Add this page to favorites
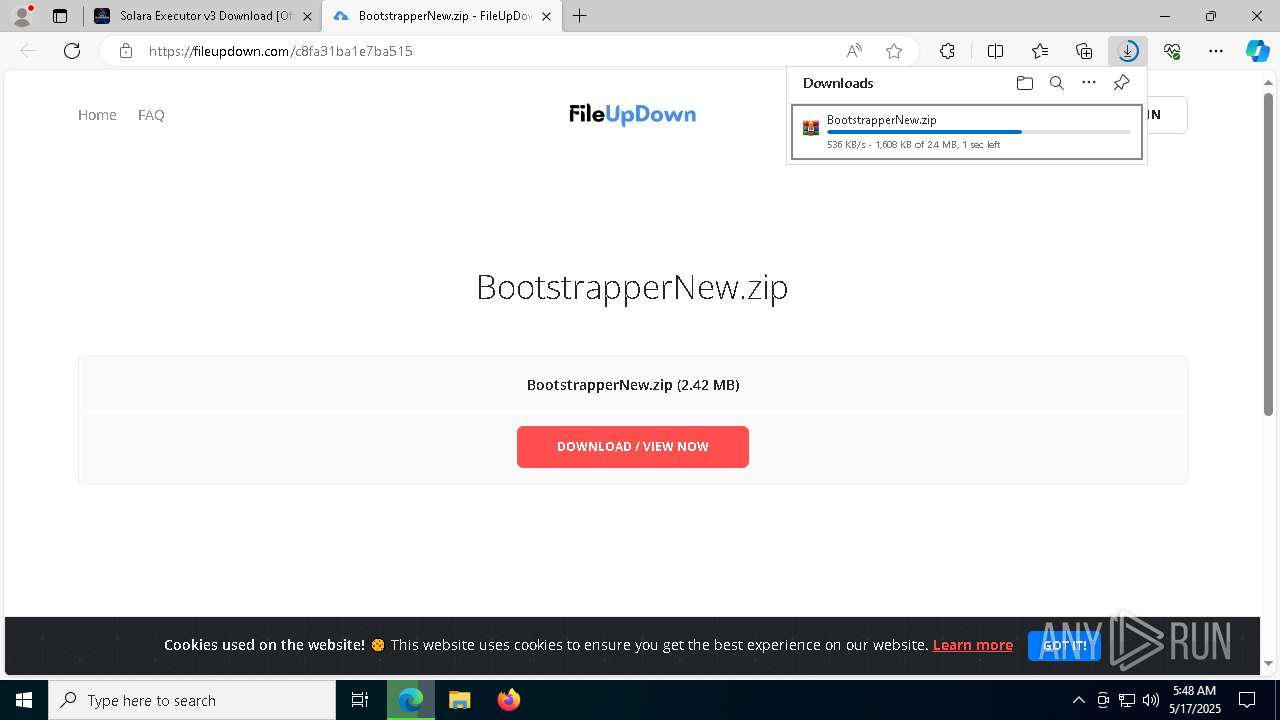Image resolution: width=1280 pixels, height=720 pixels. (x=894, y=51)
